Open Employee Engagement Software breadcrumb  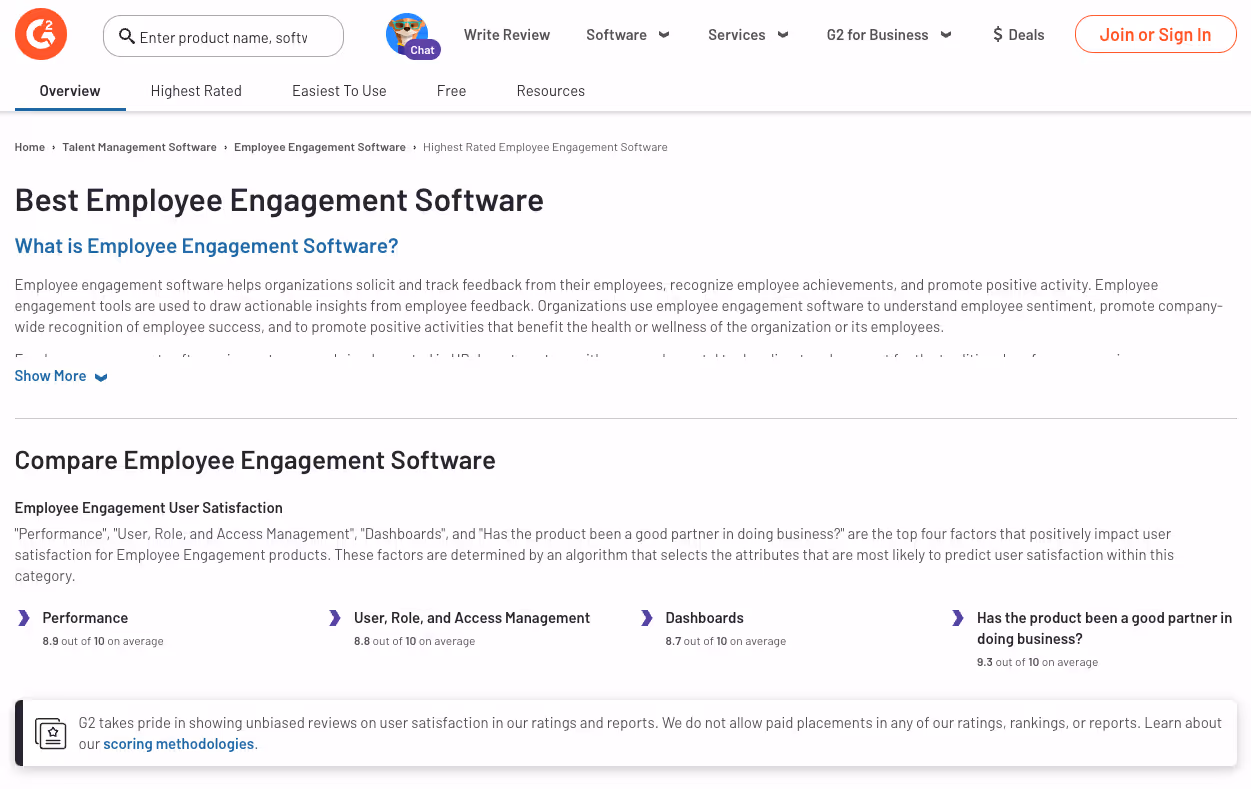point(320,147)
